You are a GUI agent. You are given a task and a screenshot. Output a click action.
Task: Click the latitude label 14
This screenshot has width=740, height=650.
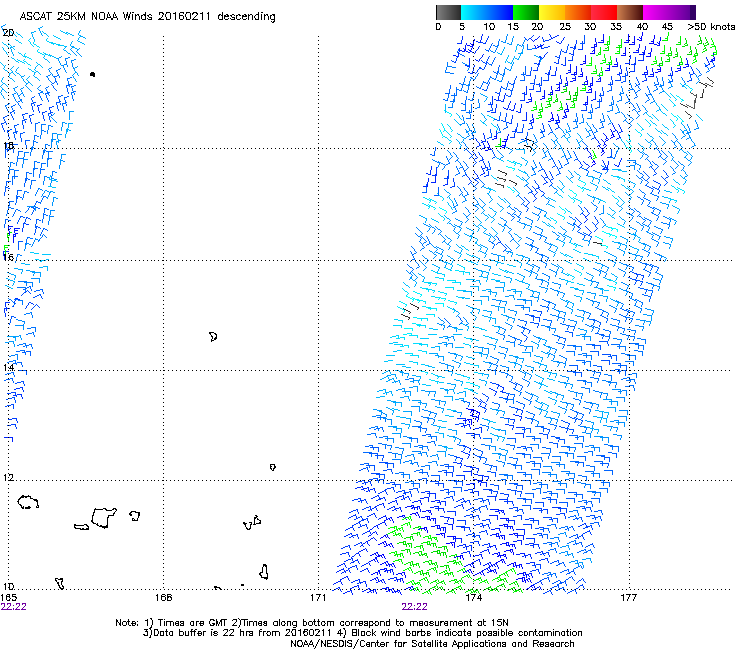[x=8, y=367]
